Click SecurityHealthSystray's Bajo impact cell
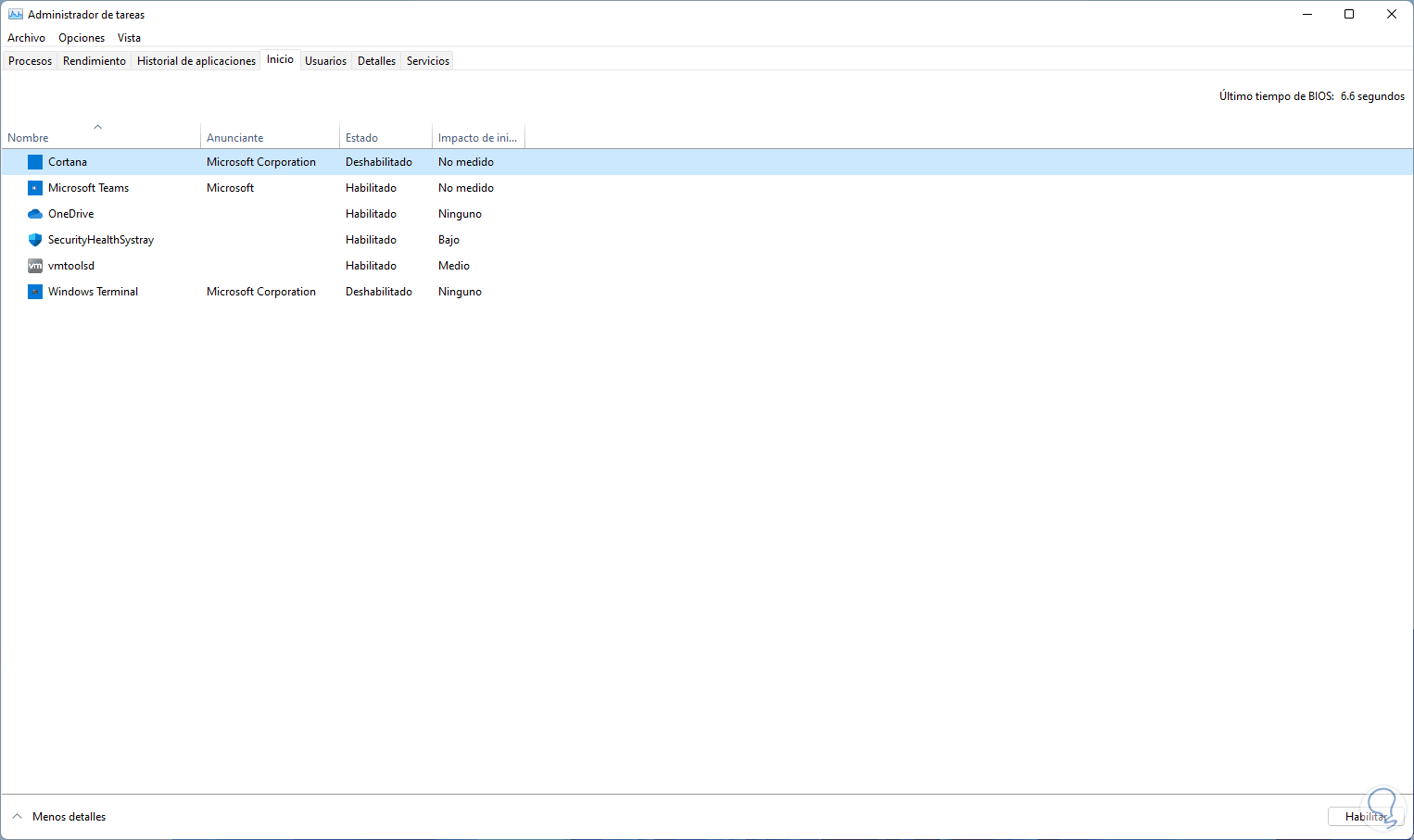This screenshot has width=1414, height=840. click(448, 240)
